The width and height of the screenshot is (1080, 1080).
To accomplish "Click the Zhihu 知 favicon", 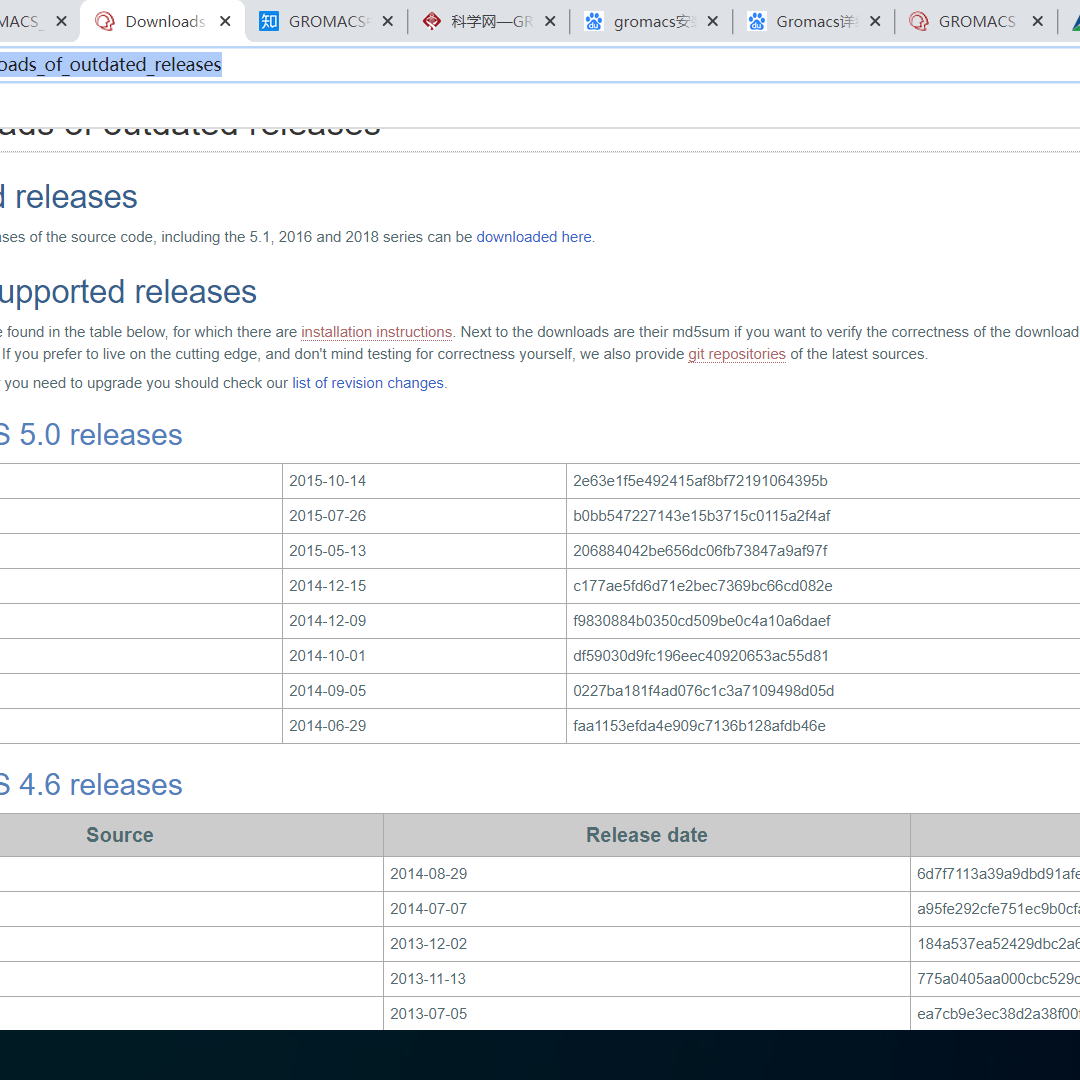I will click(268, 21).
